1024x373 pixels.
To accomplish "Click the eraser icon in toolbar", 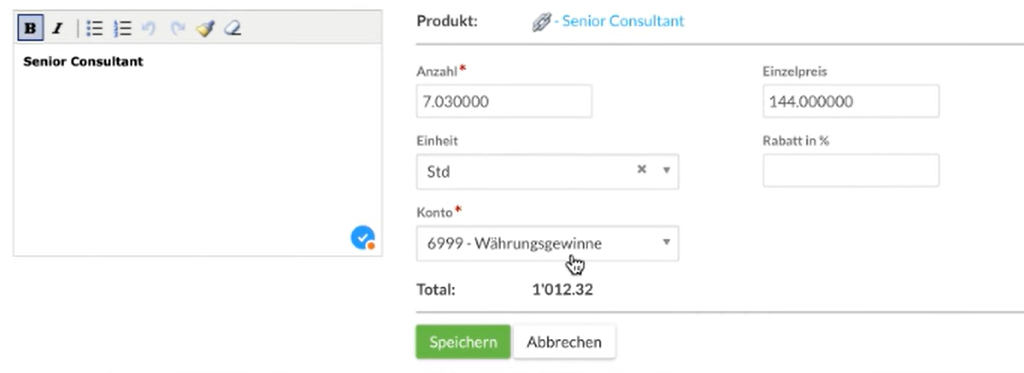I will pos(232,28).
